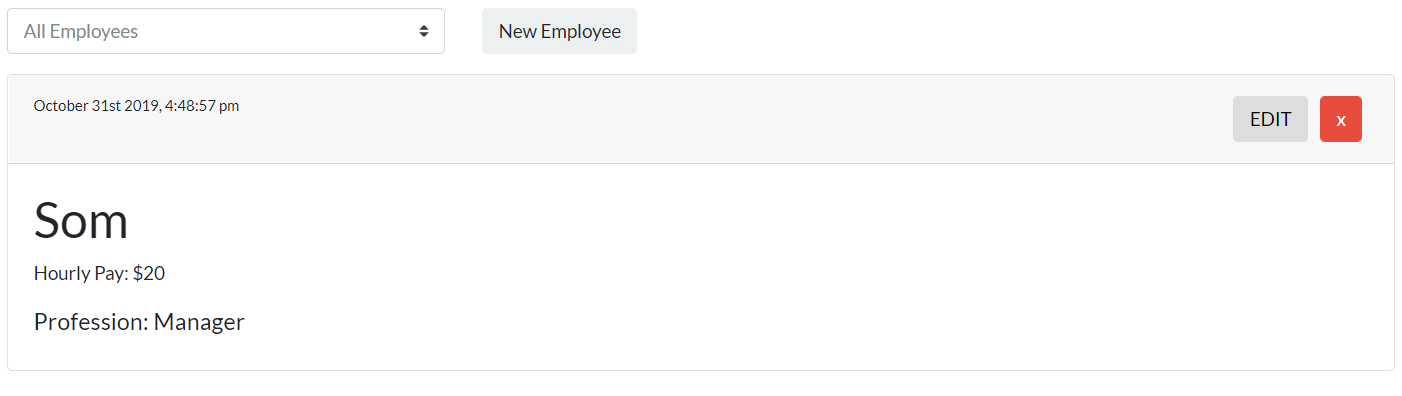Edit the Som employee record

[x=1270, y=119]
